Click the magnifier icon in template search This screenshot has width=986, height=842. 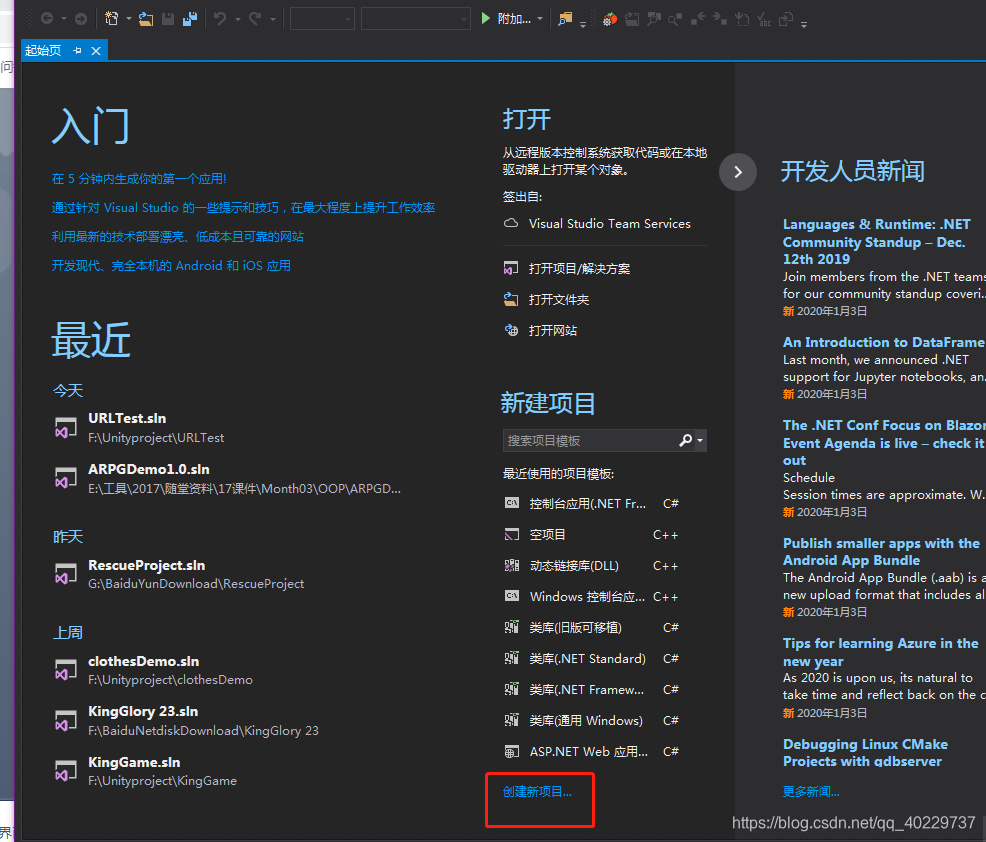[x=685, y=440]
